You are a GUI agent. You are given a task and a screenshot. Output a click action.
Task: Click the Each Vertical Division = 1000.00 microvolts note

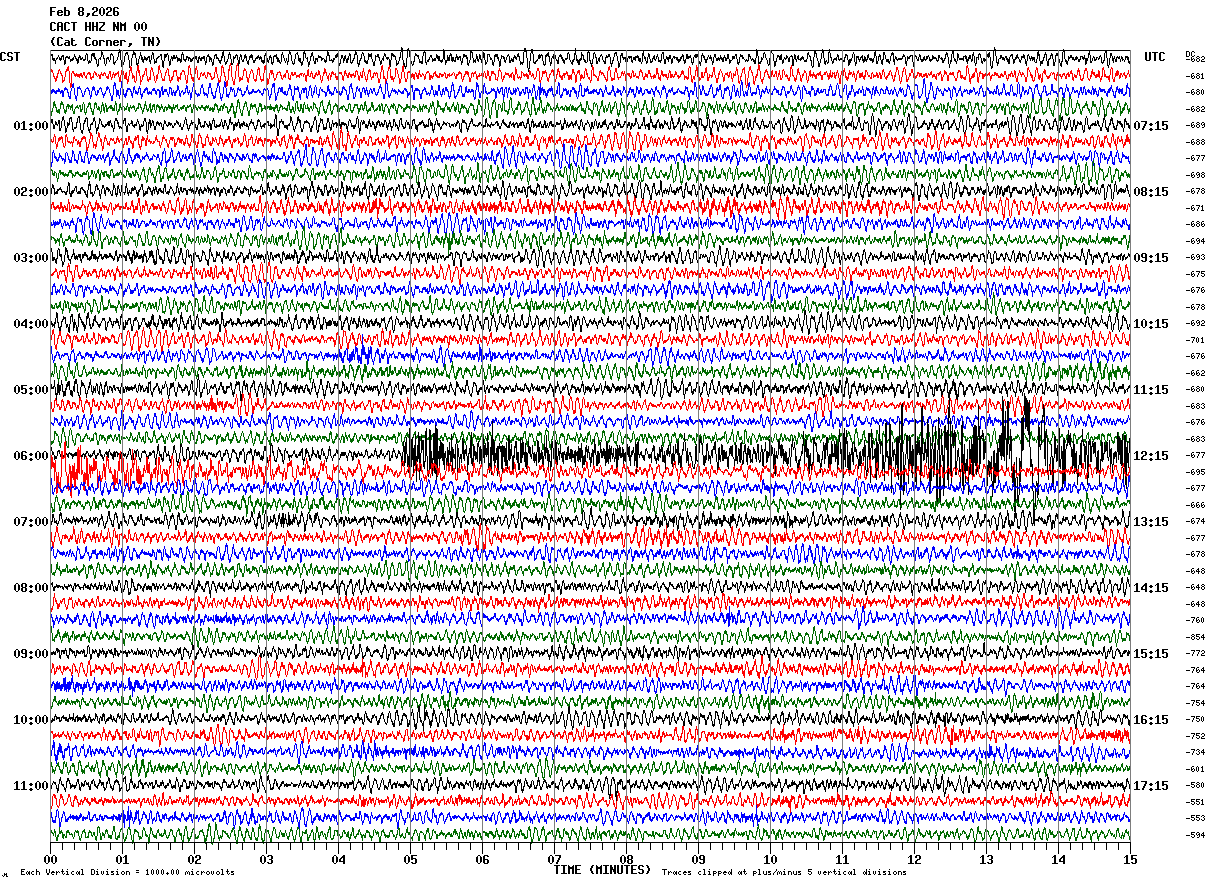(x=127, y=873)
